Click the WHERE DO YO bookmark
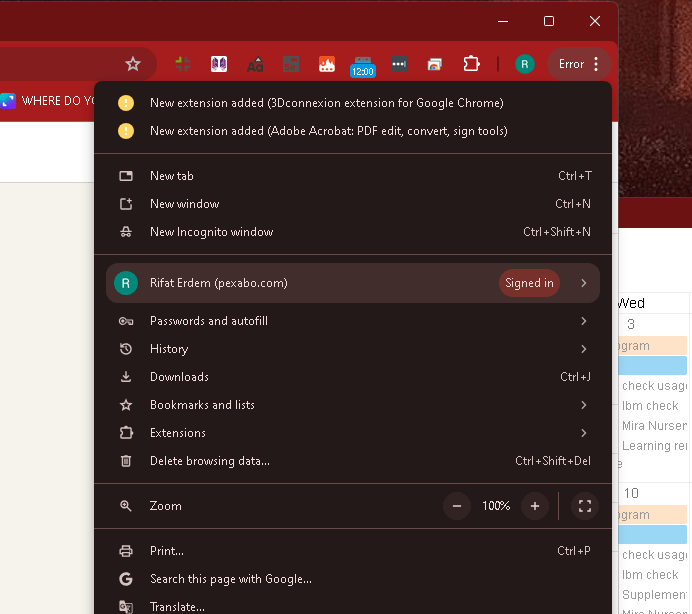This screenshot has height=614, width=692. [48, 101]
